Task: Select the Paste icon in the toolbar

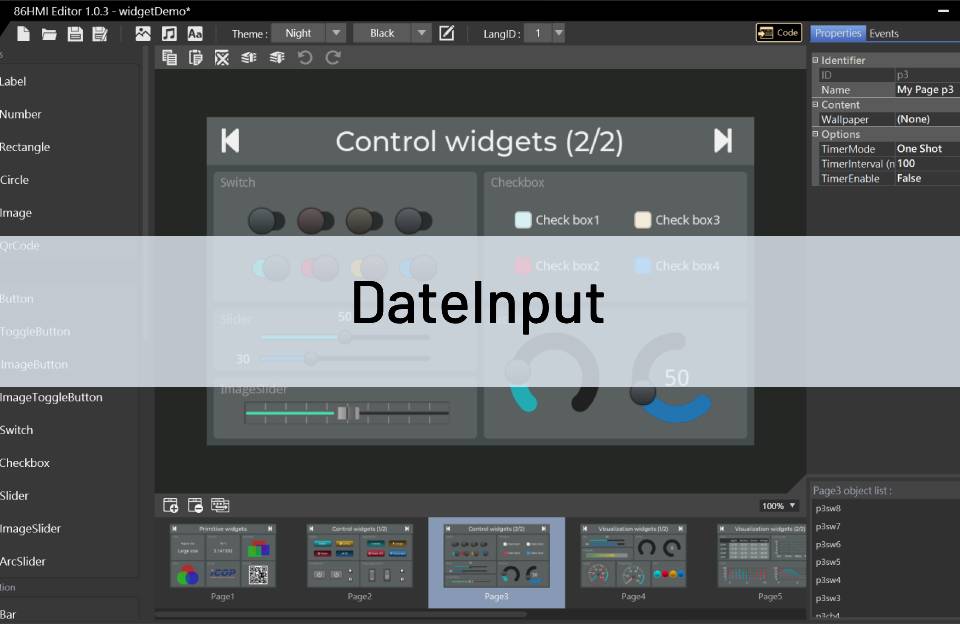Action: [195, 57]
